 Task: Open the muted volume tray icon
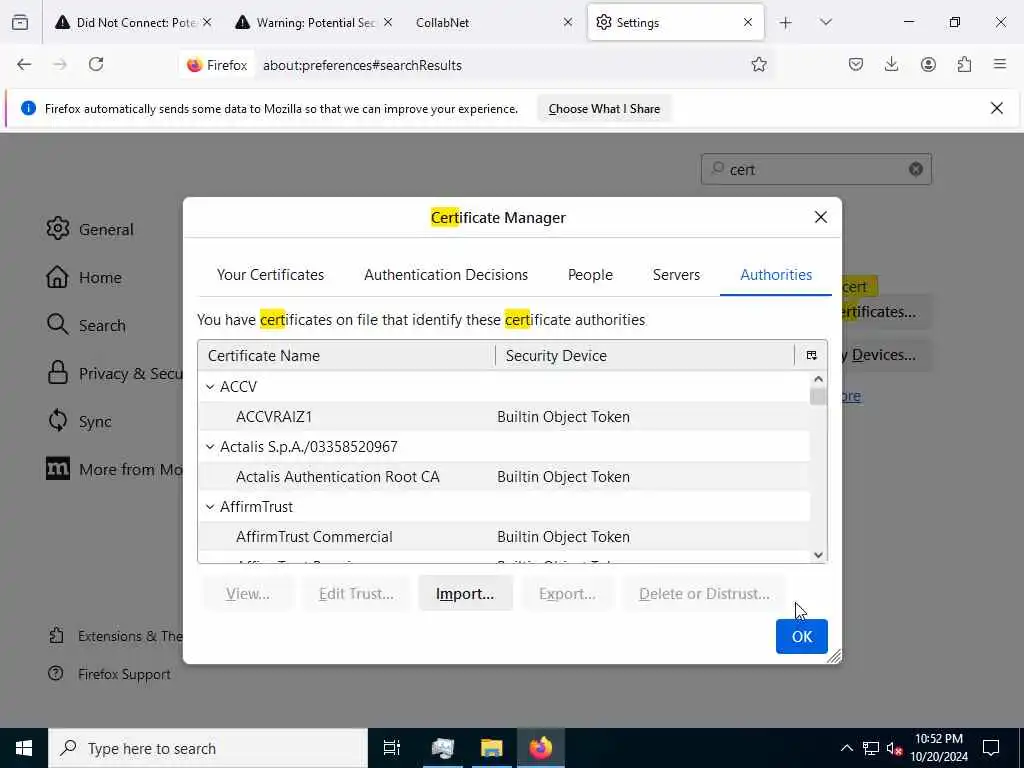coord(894,748)
